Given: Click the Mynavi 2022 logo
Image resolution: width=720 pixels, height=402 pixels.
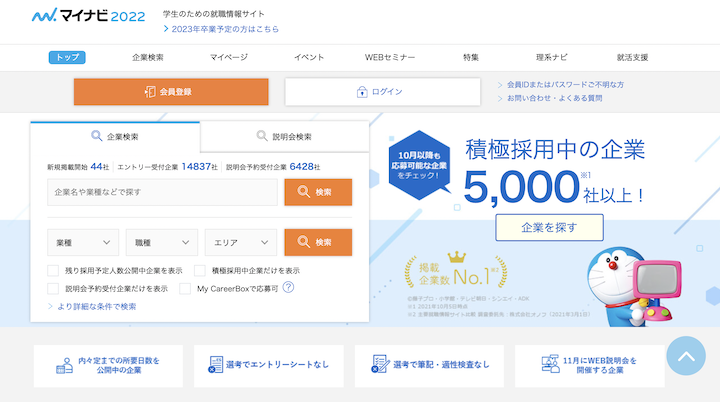Looking at the screenshot, I should pos(89,16).
